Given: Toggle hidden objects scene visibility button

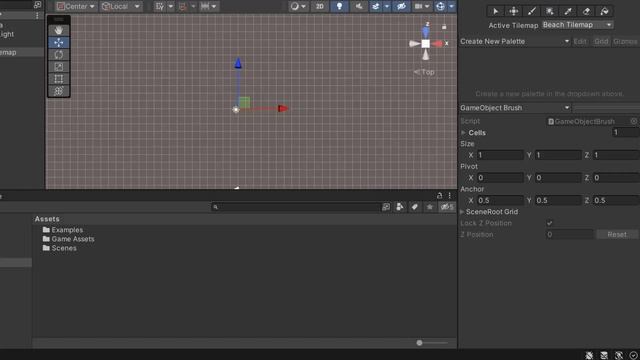Looking at the screenshot, I should pyautogui.click(x=402, y=6).
